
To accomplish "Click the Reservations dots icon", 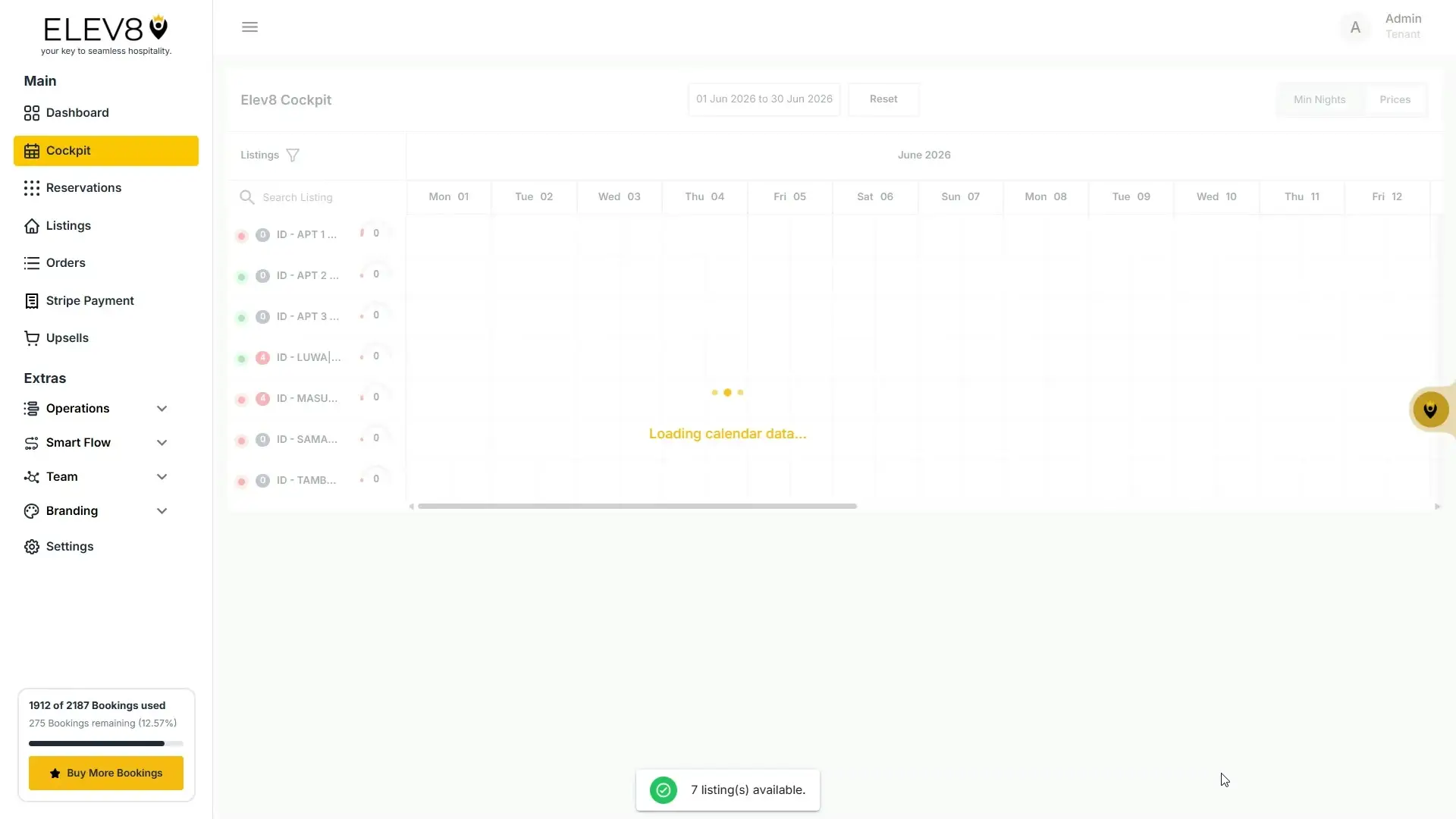I will pyautogui.click(x=31, y=188).
